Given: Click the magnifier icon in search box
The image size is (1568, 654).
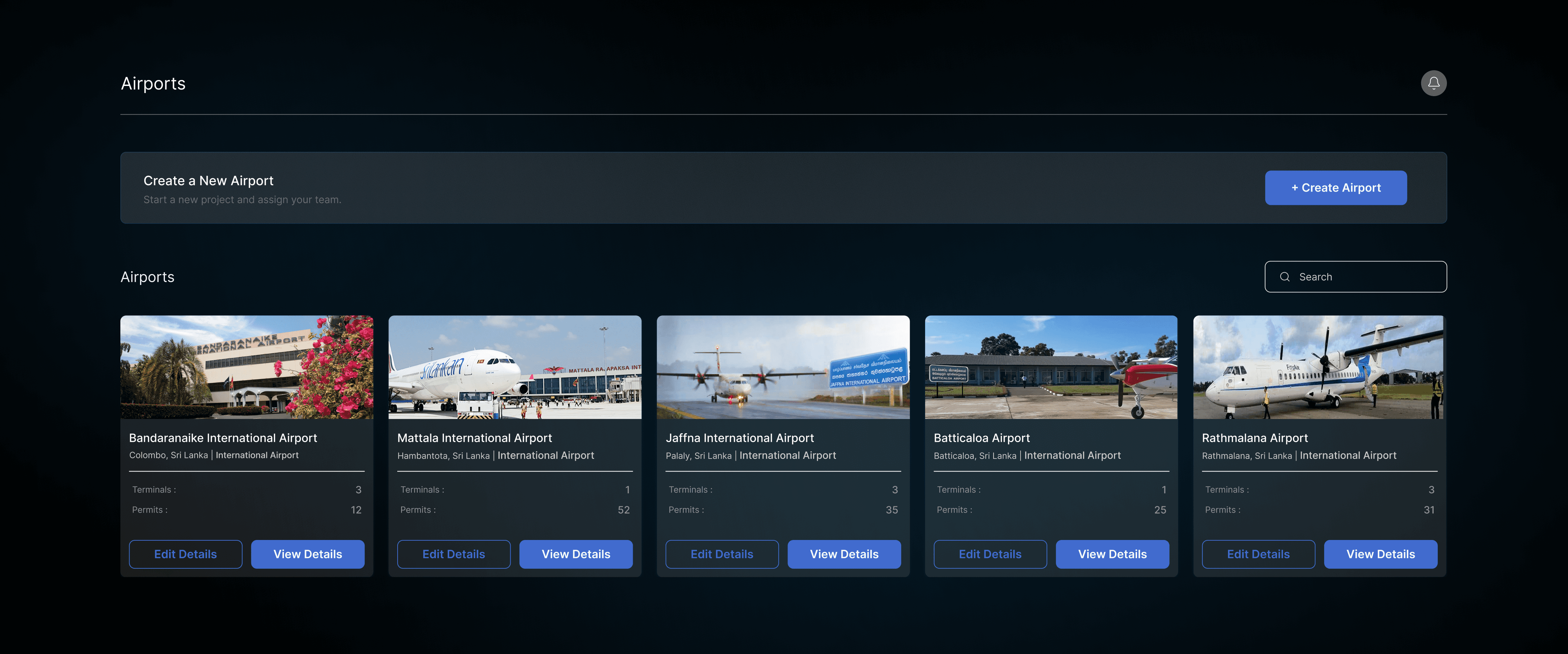Looking at the screenshot, I should pos(1284,277).
